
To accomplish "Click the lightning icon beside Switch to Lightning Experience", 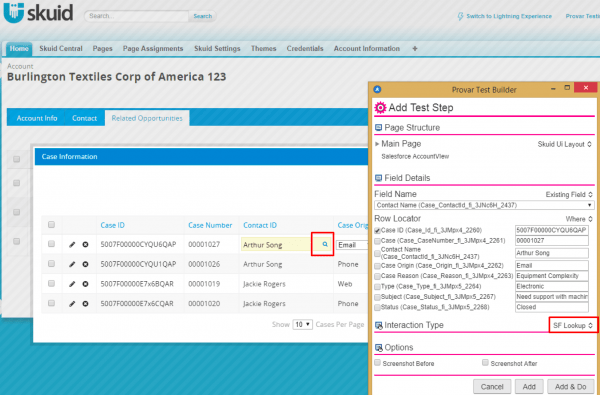I will [460, 16].
